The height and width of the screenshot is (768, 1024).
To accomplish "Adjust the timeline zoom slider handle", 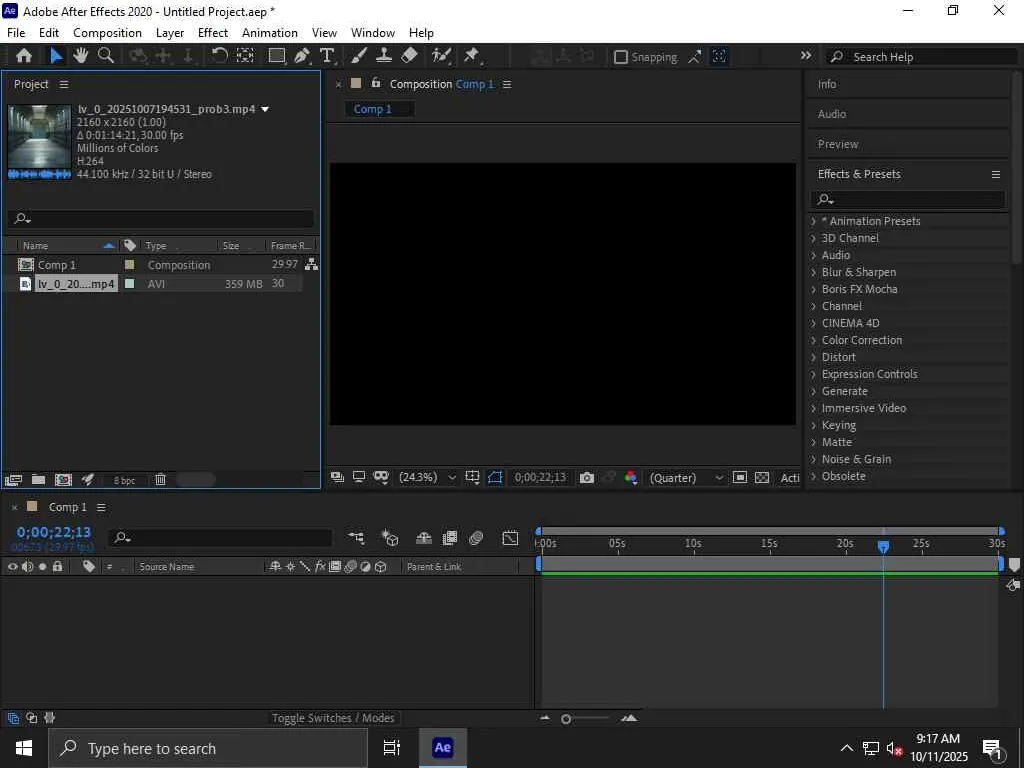I will click(x=566, y=719).
